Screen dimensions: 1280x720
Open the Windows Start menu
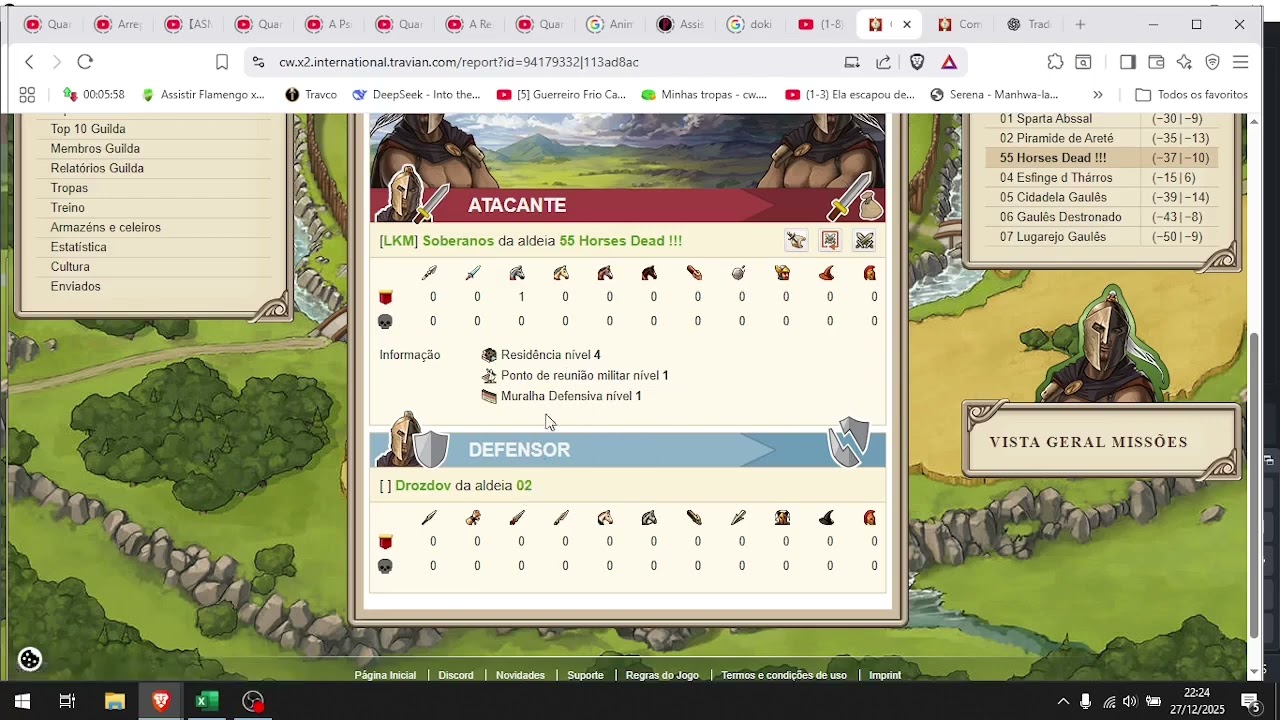pos(22,701)
